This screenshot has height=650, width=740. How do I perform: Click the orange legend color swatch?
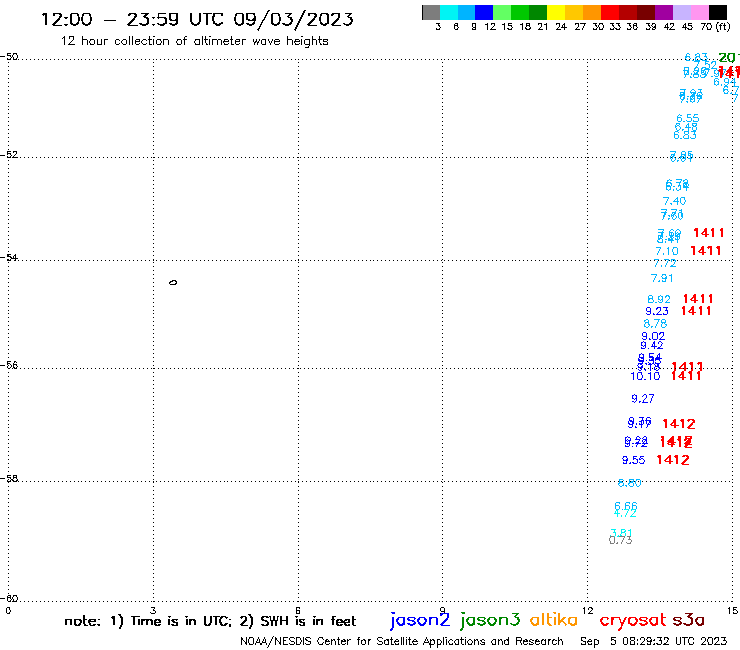coord(592,13)
